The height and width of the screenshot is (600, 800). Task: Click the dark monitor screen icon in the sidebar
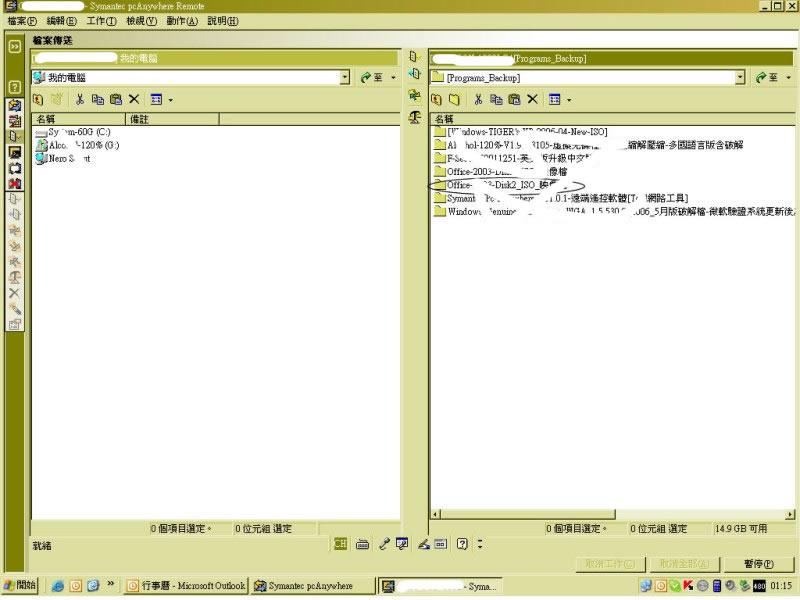(x=15, y=152)
